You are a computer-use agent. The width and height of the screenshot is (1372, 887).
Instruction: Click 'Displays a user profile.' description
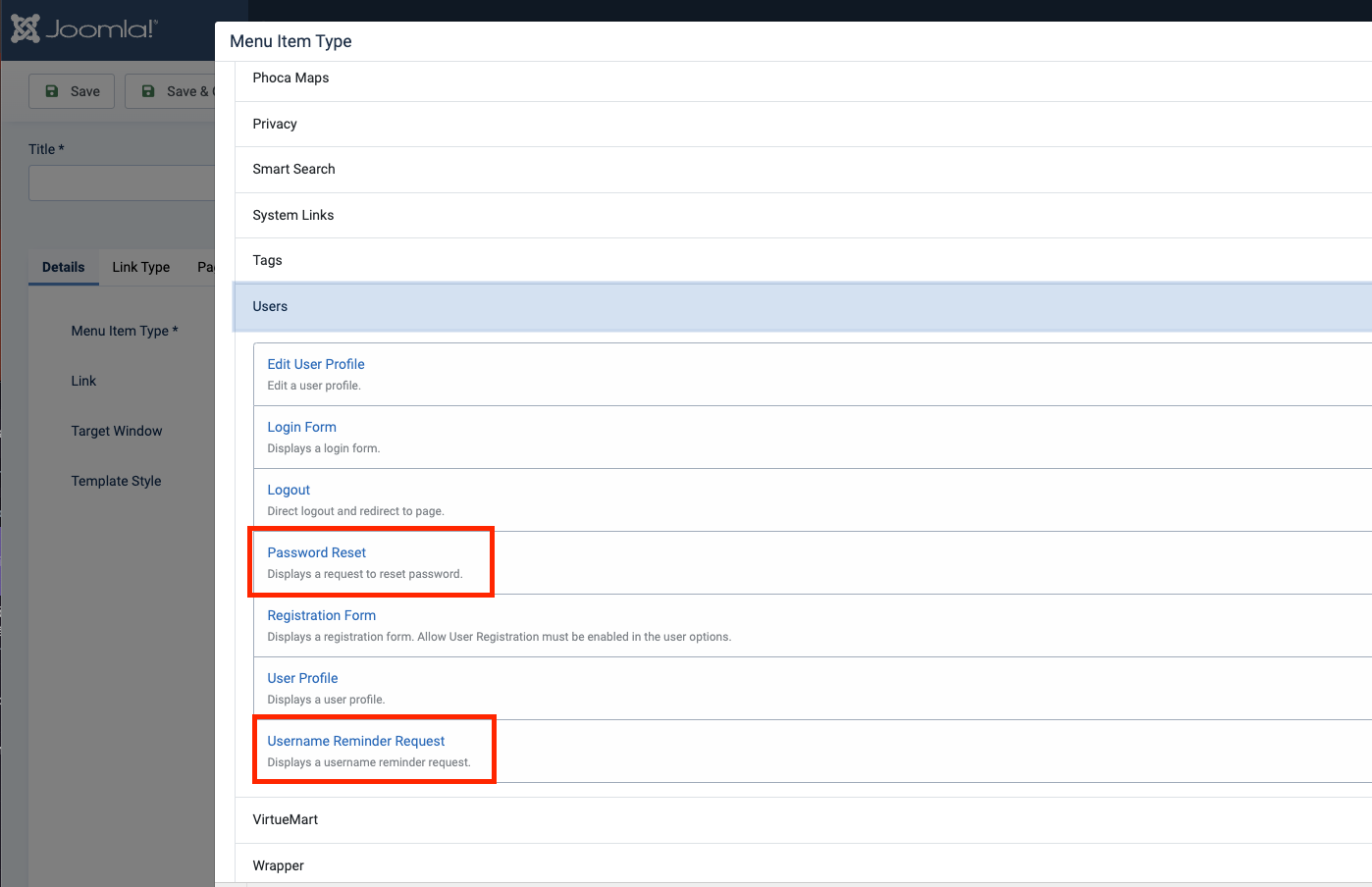pos(327,700)
